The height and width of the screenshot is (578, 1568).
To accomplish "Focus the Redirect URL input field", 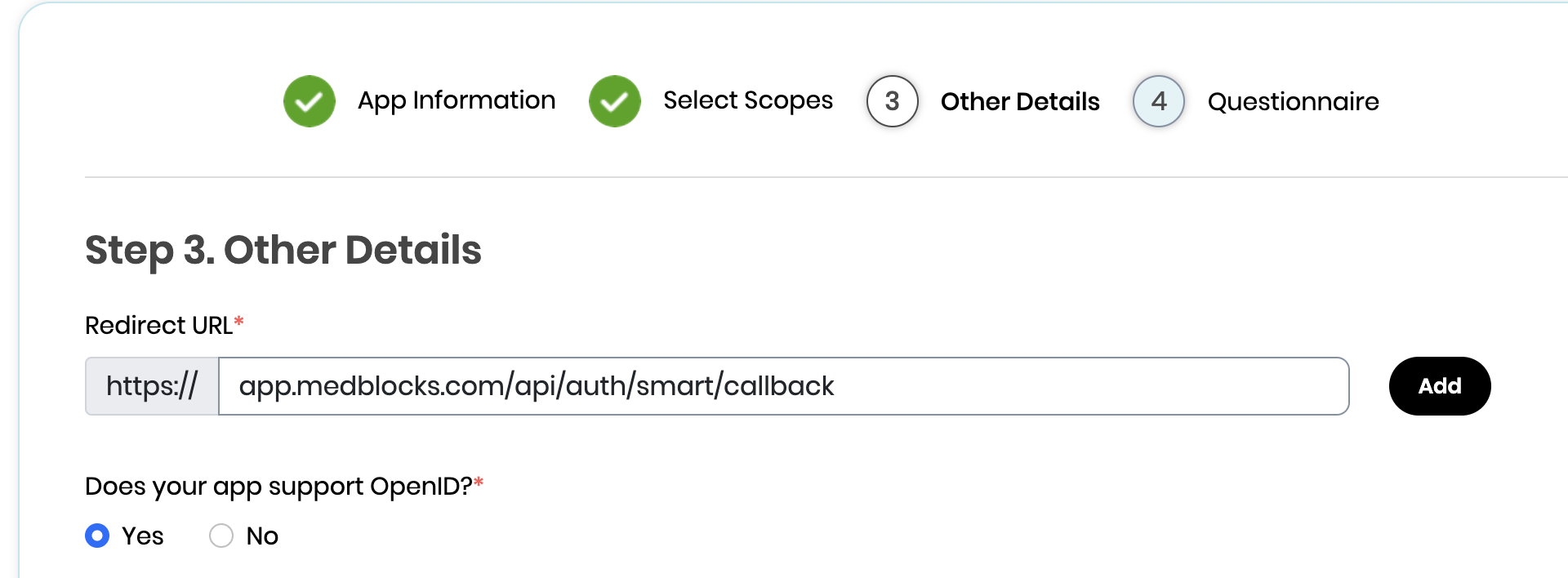I will coord(784,386).
